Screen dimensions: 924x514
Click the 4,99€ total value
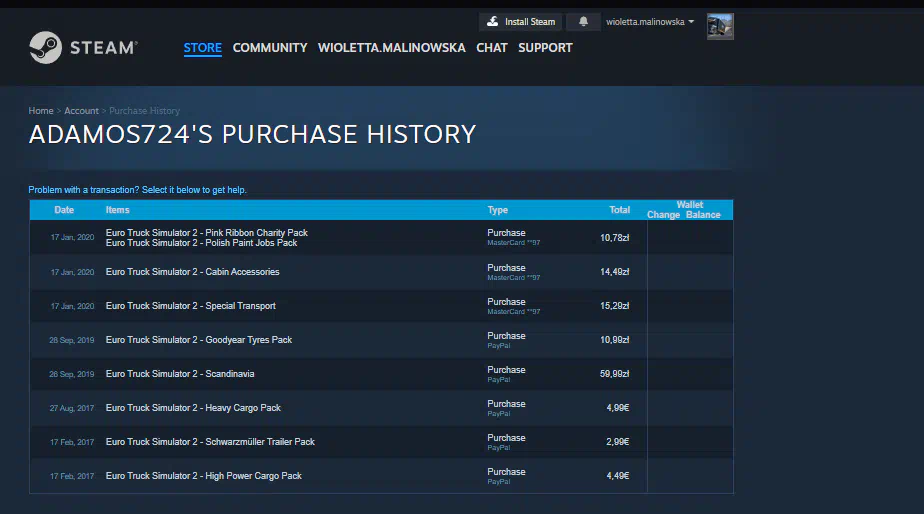(x=618, y=408)
